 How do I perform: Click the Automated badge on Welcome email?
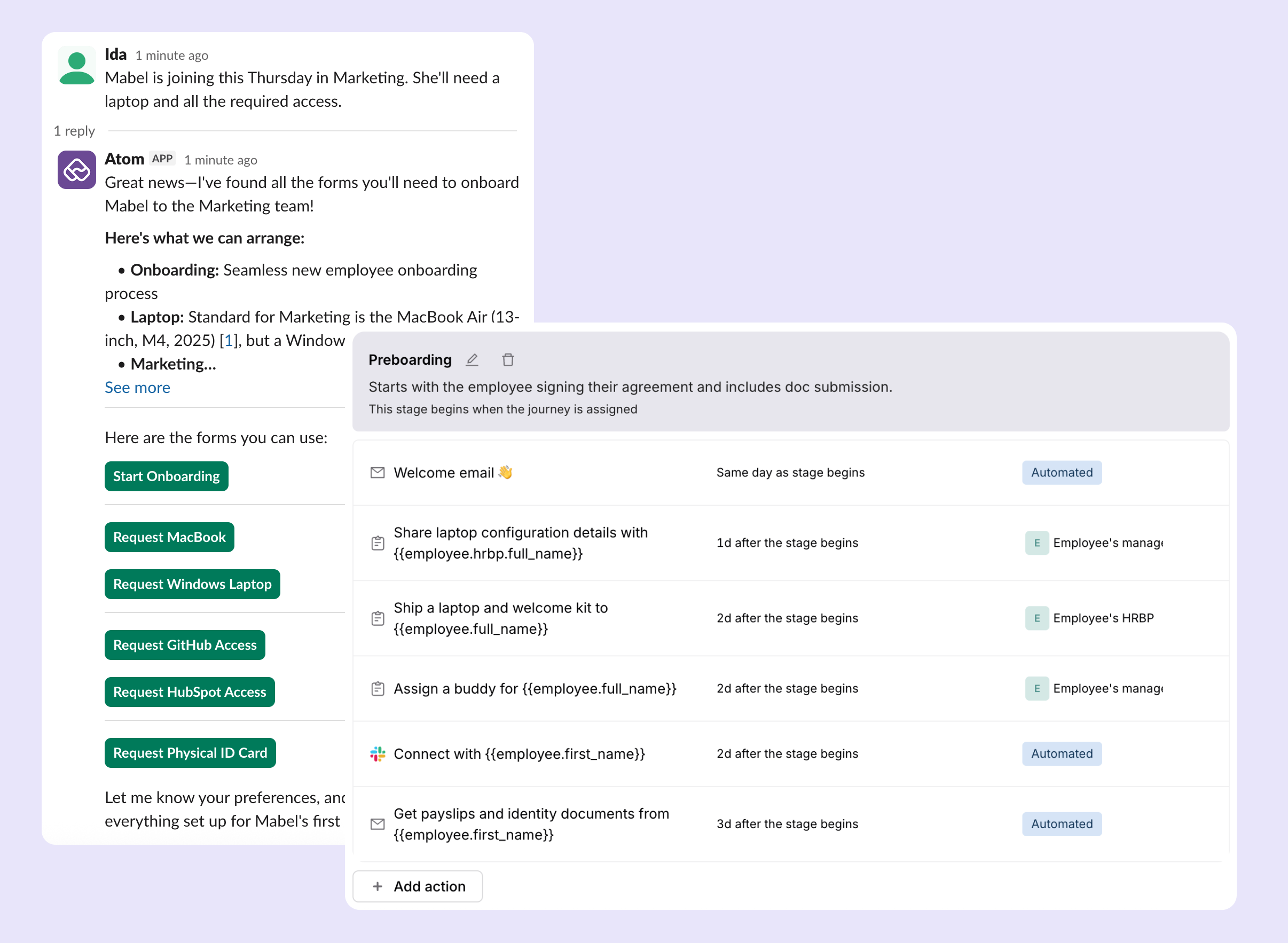pyautogui.click(x=1062, y=473)
